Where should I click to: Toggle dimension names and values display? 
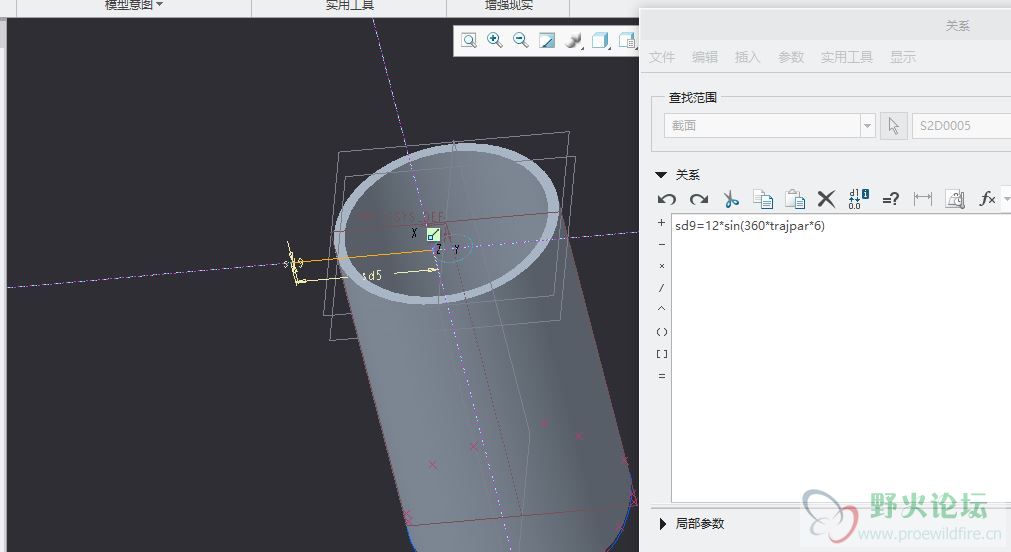(x=858, y=199)
